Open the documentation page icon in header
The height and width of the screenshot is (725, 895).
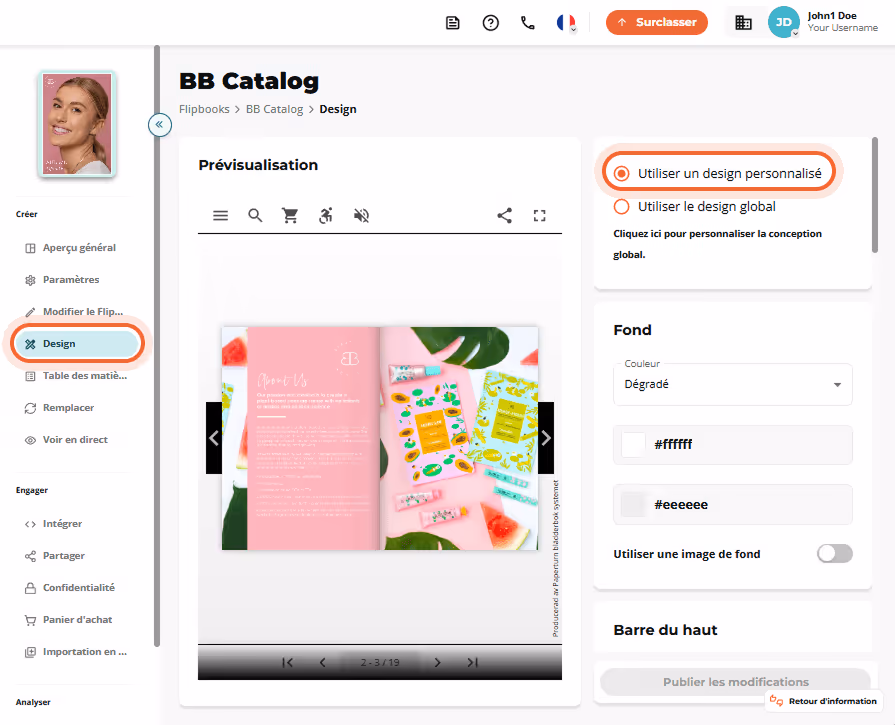[x=453, y=23]
